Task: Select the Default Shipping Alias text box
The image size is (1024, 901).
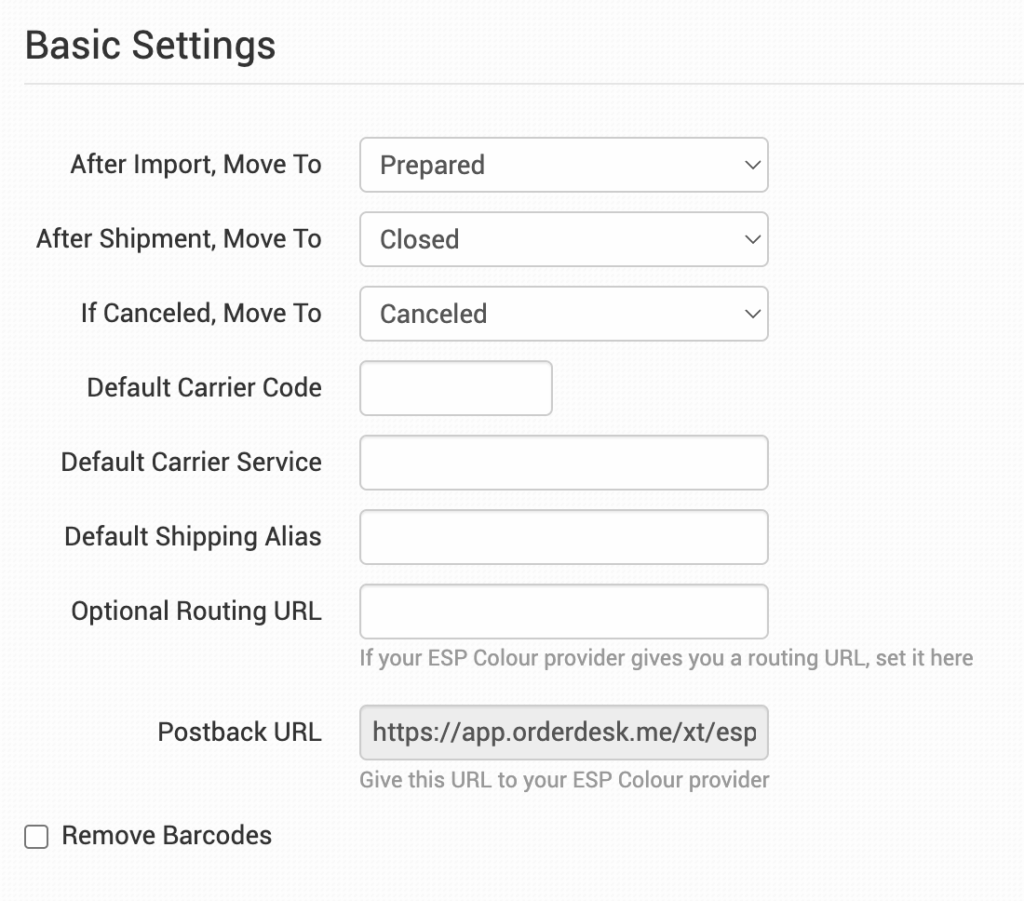Action: pyautogui.click(x=563, y=537)
